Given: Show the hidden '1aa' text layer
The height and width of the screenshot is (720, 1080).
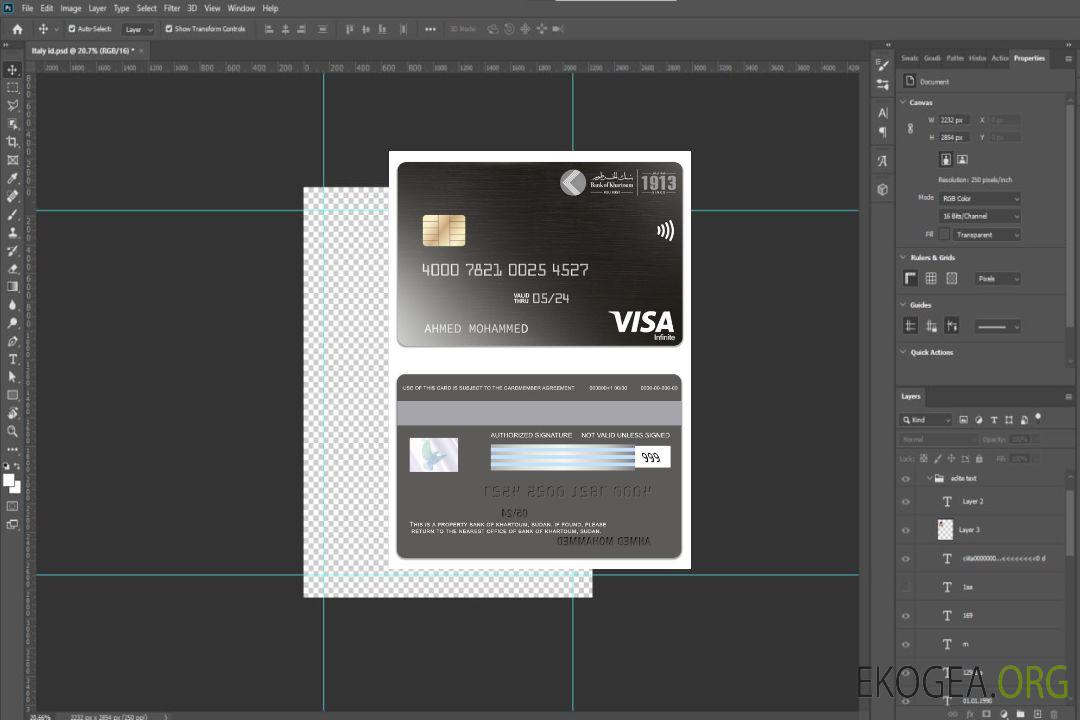Looking at the screenshot, I should [906, 588].
